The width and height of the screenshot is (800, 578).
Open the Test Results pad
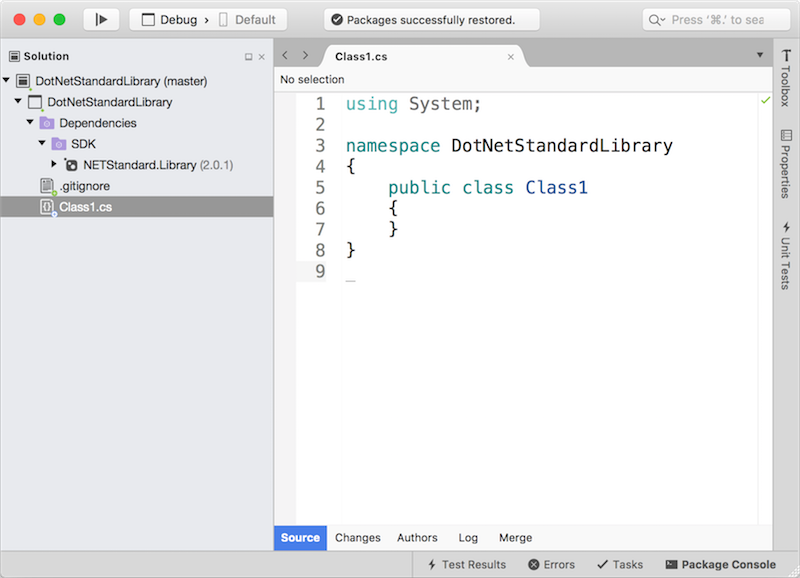[x=466, y=564]
